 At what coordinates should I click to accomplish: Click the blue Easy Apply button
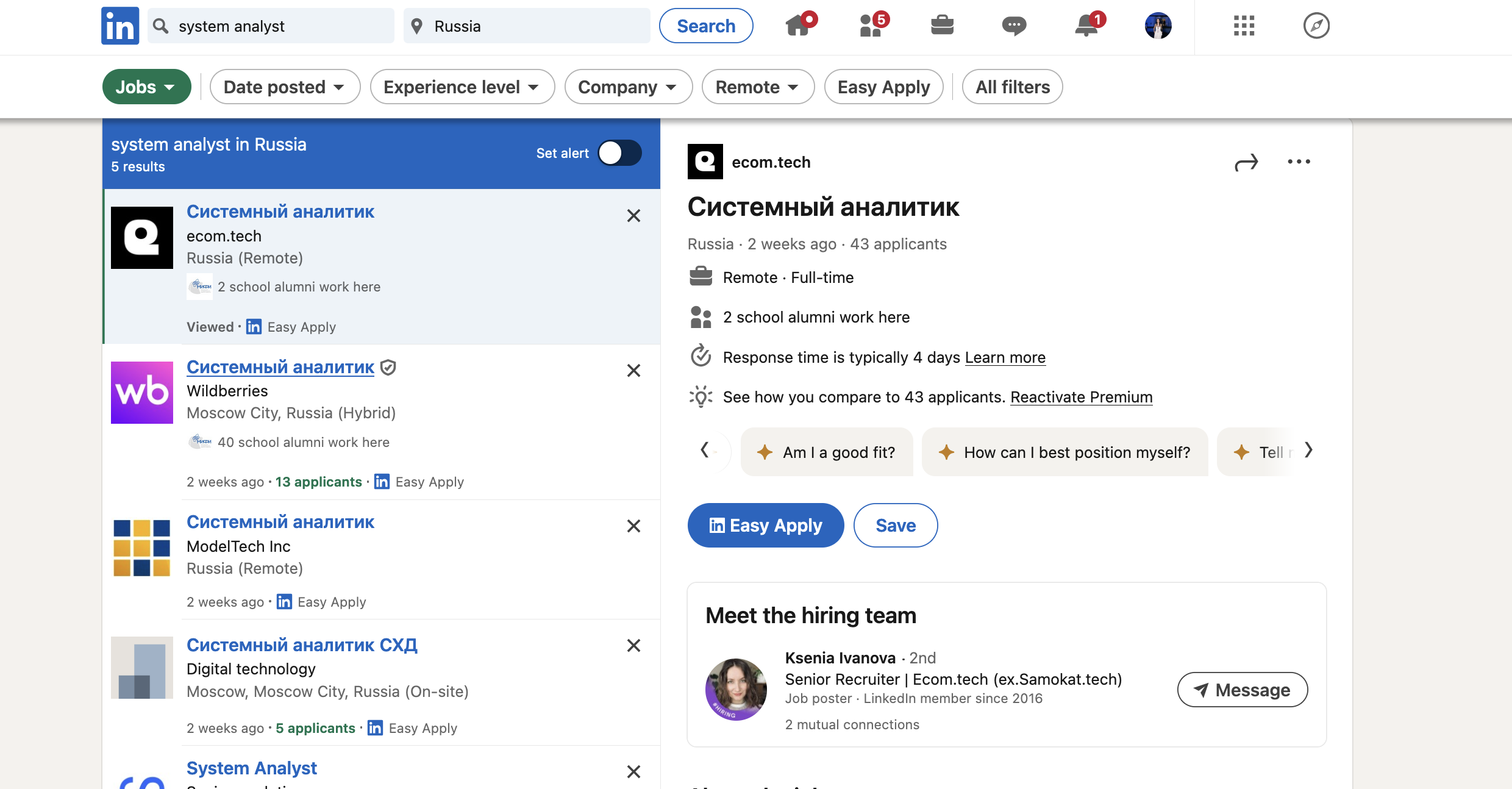(765, 525)
